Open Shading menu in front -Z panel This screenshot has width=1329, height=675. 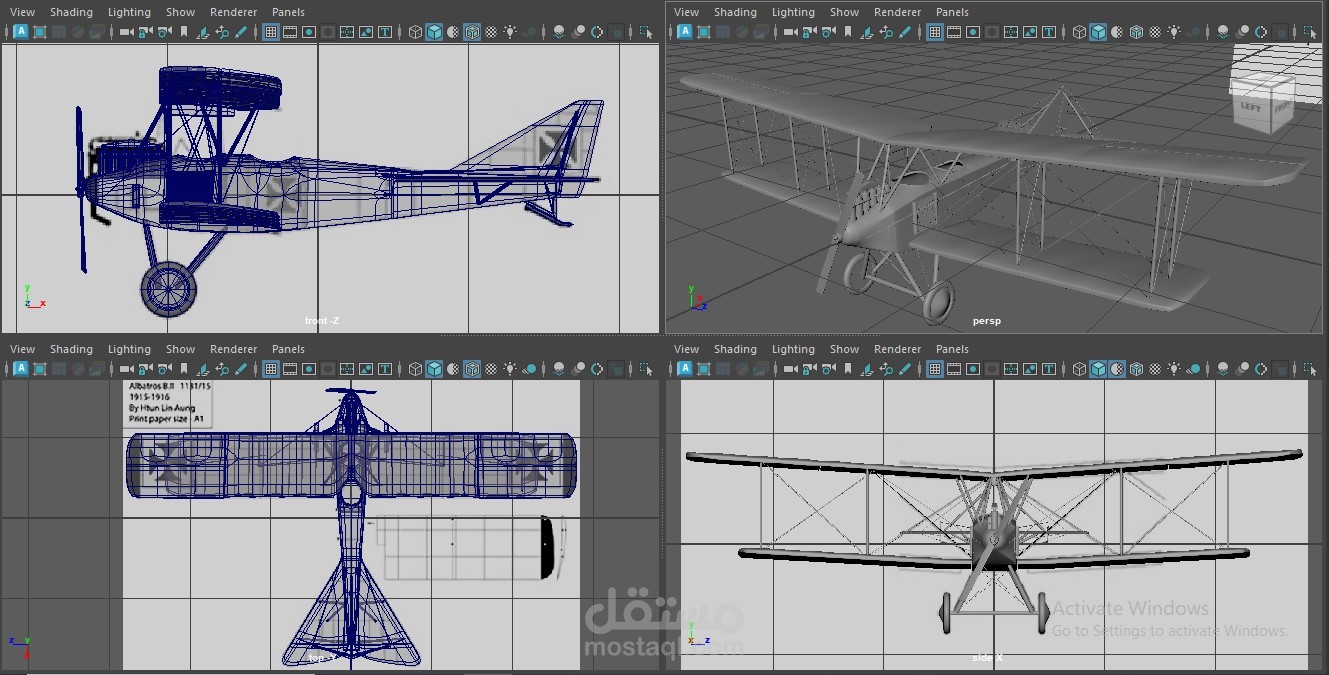71,12
